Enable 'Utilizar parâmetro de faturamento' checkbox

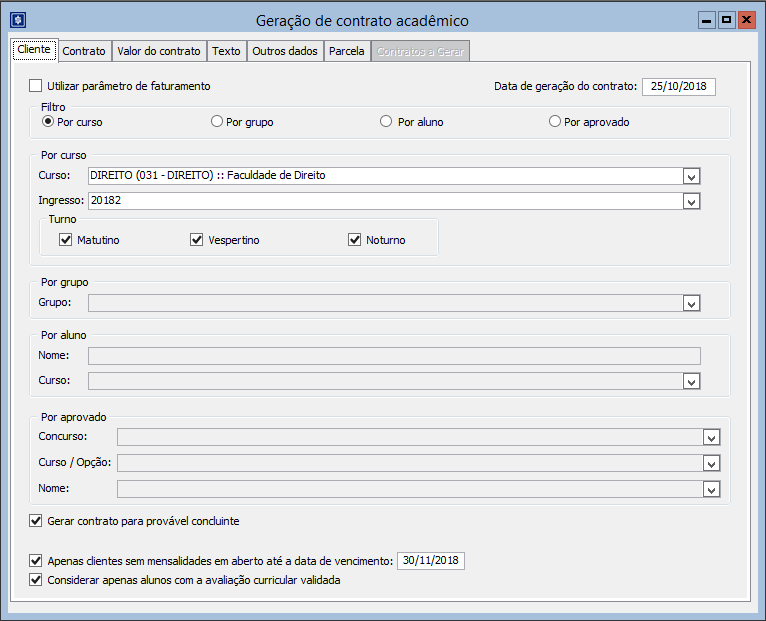pos(37,86)
